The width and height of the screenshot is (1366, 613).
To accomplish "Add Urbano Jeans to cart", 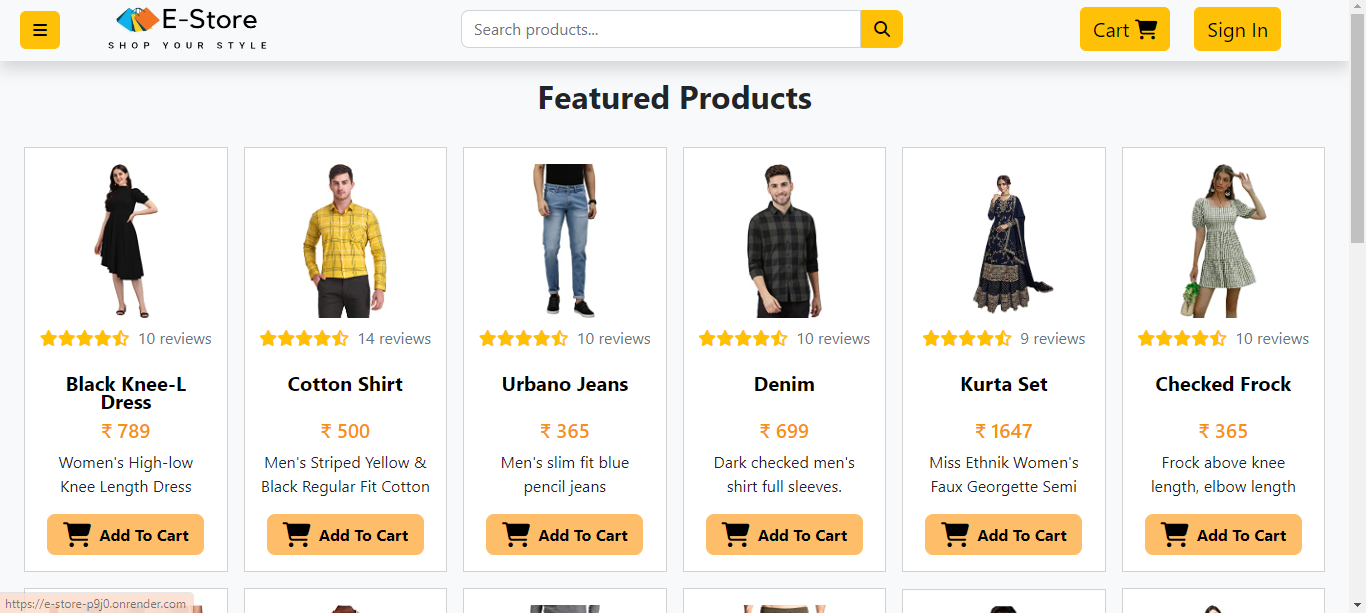I will pos(565,534).
